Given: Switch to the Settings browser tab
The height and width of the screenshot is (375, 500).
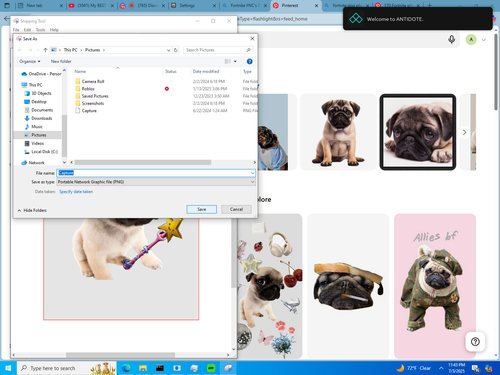Looking at the screenshot, I should click(x=193, y=6).
